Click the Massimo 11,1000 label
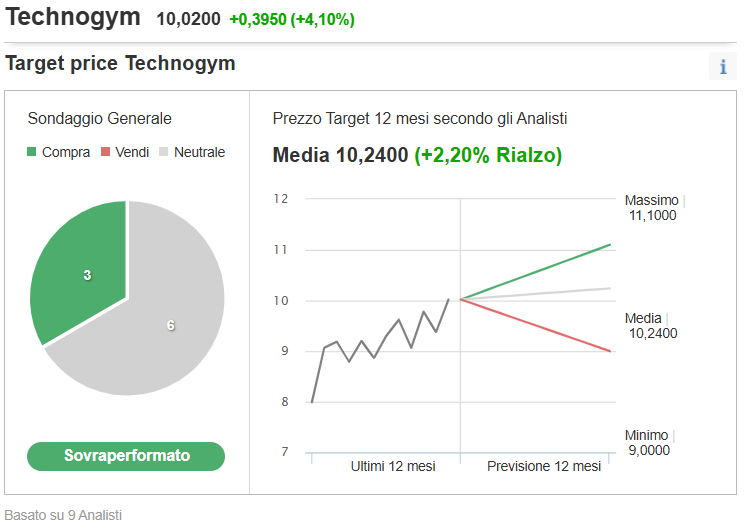The height and width of the screenshot is (527, 748). (652, 207)
